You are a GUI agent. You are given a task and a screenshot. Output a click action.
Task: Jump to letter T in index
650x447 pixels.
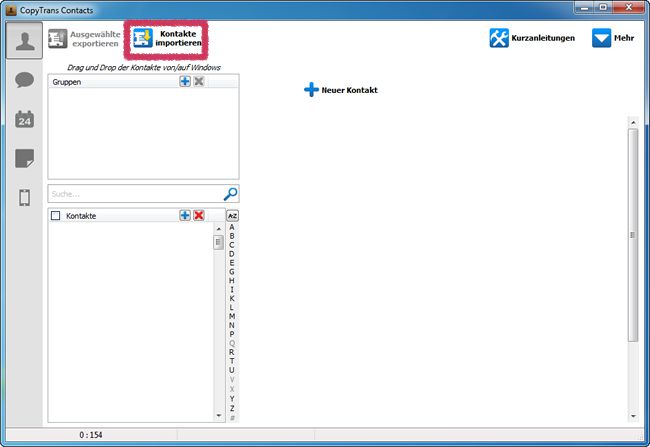tap(232, 361)
